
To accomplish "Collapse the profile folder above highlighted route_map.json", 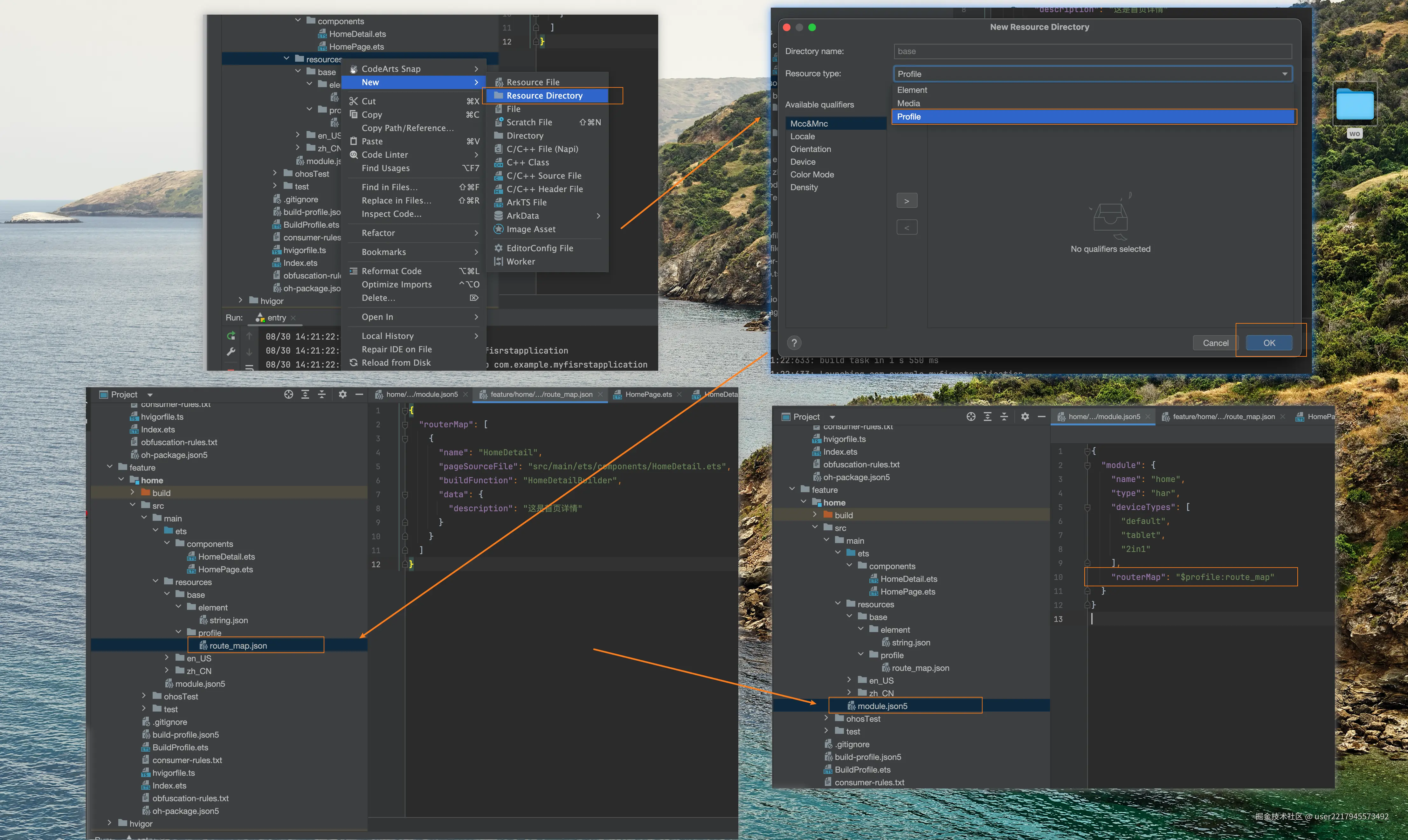I will pos(179,632).
